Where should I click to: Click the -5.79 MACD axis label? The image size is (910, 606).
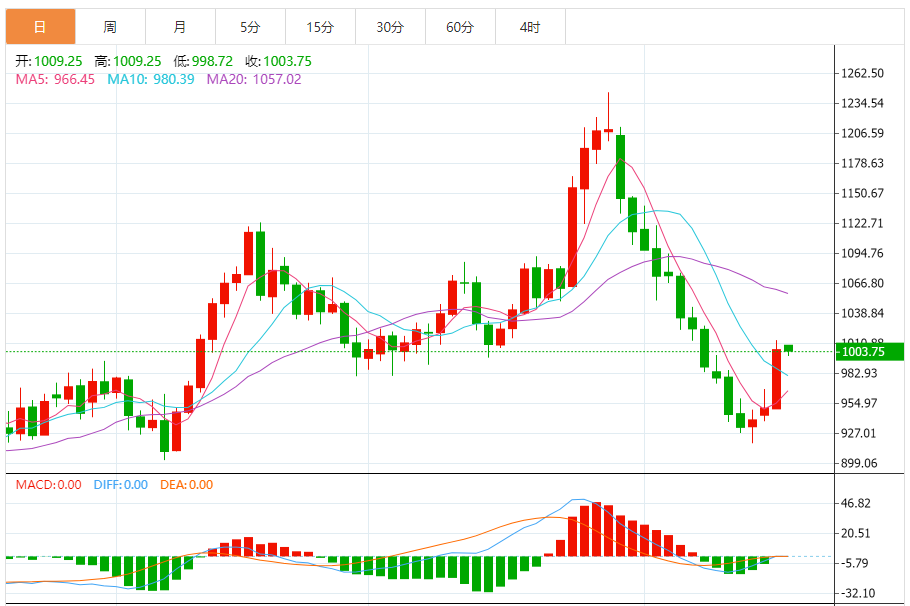pyautogui.click(x=854, y=563)
